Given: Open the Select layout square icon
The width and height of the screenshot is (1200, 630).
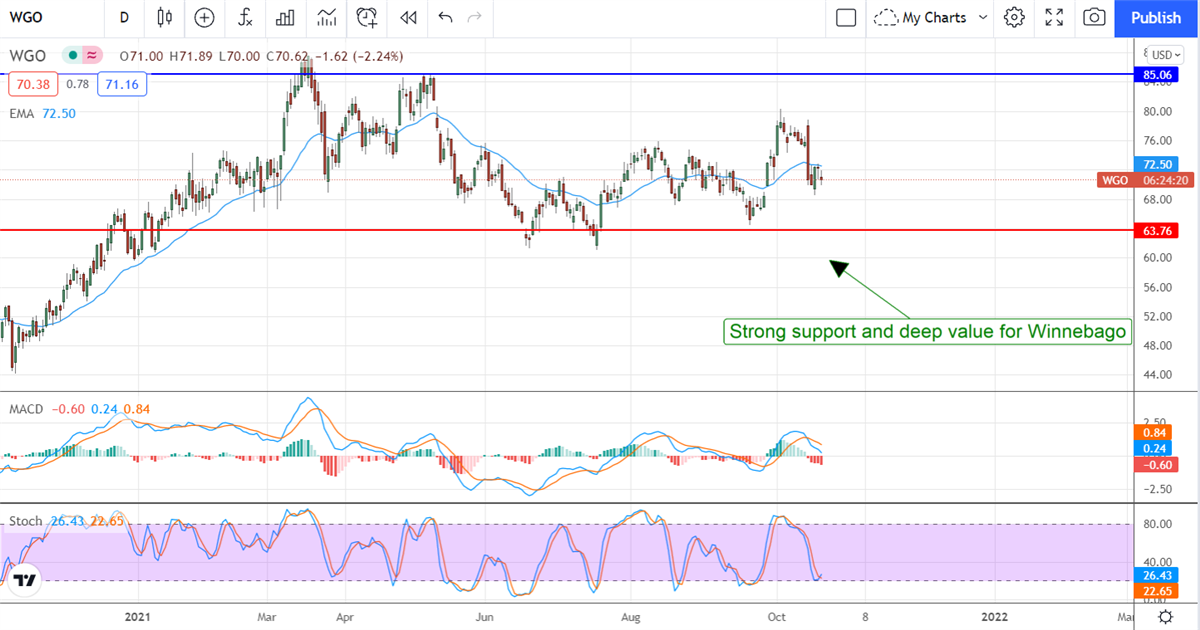Looking at the screenshot, I should [846, 17].
